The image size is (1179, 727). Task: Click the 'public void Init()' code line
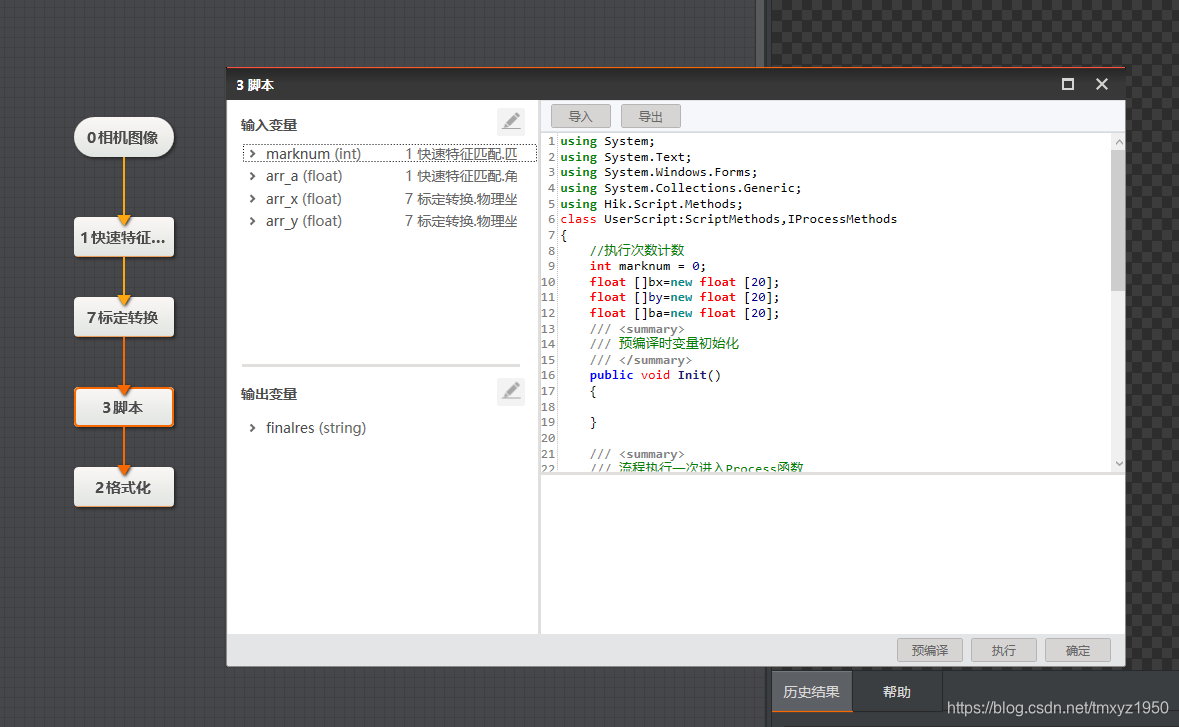point(655,375)
